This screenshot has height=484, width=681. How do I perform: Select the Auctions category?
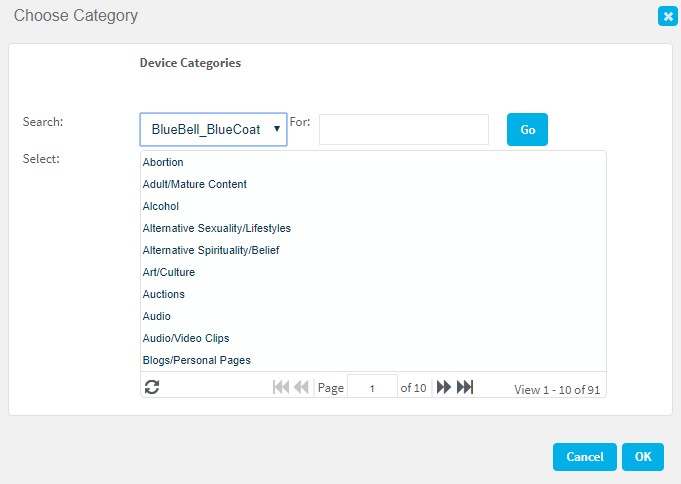164,294
